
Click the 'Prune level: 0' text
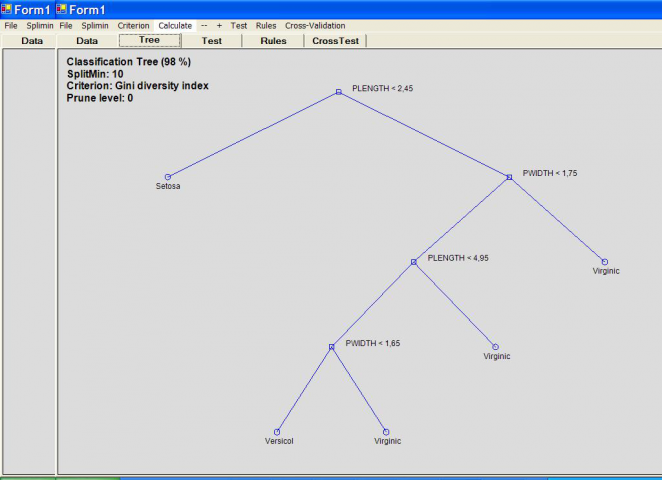(x=100, y=98)
